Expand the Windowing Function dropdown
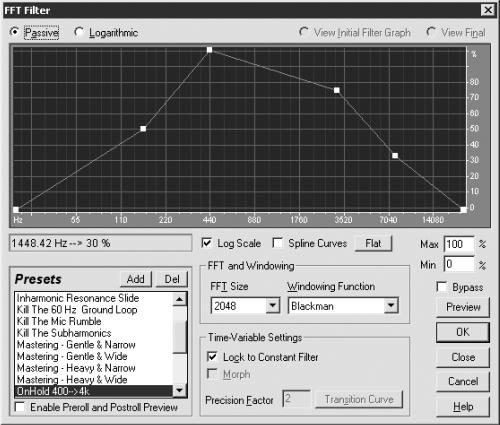 391,305
